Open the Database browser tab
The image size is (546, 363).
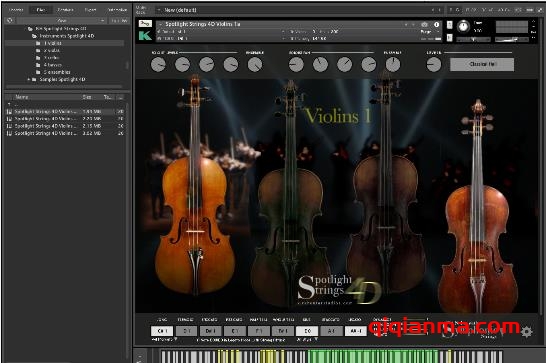(65, 10)
